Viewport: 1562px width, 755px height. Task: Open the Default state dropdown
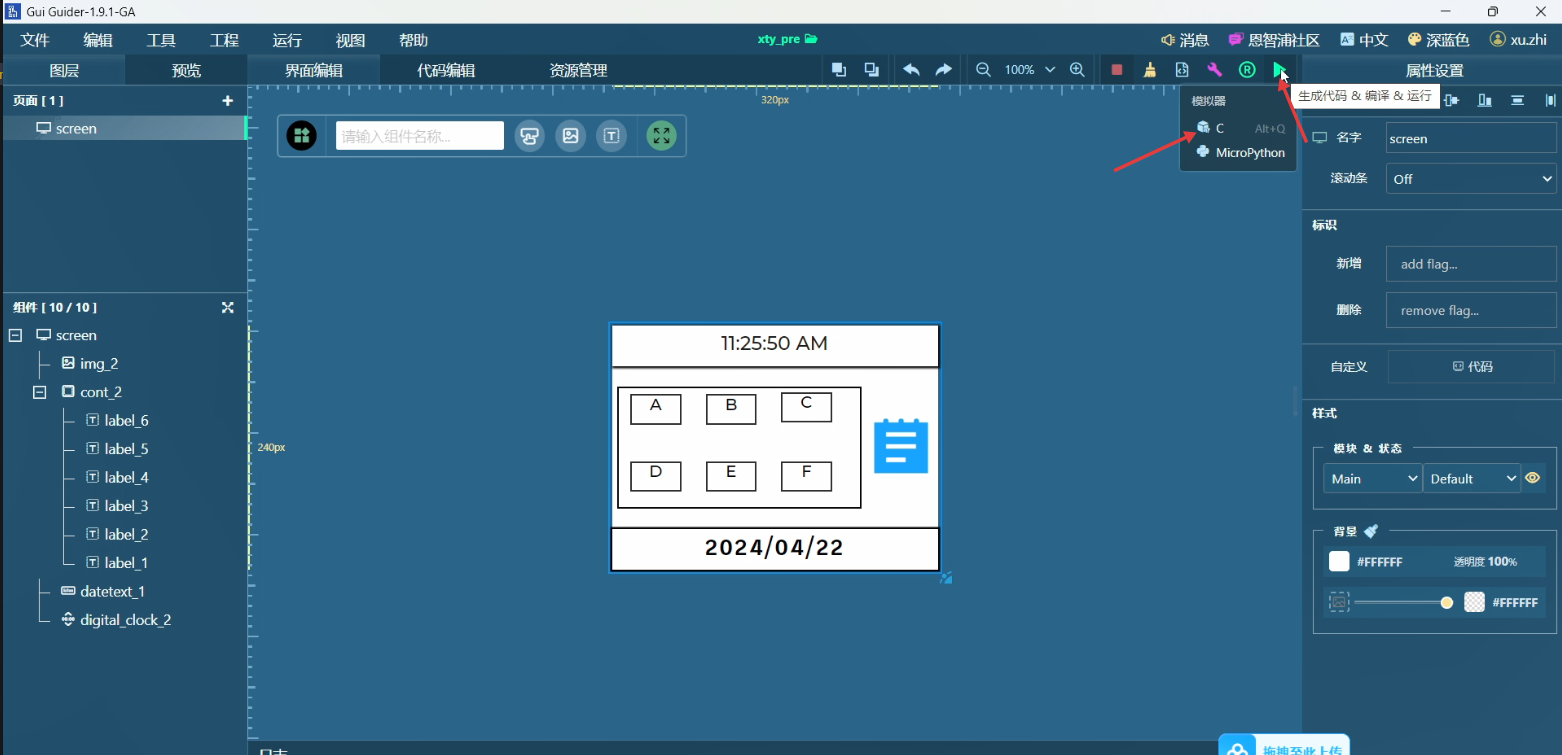click(1471, 479)
